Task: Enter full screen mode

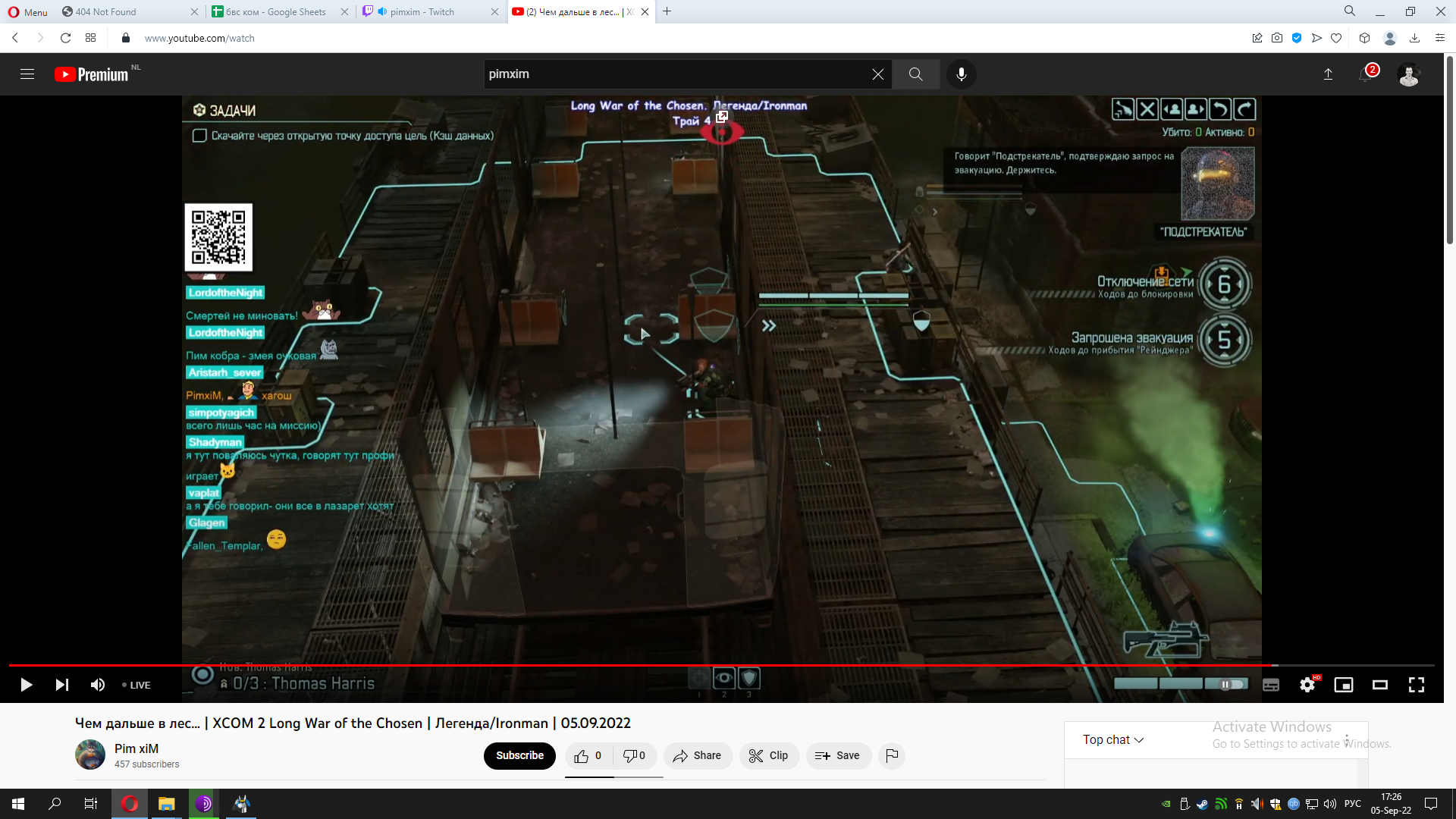Action: tap(1417, 685)
